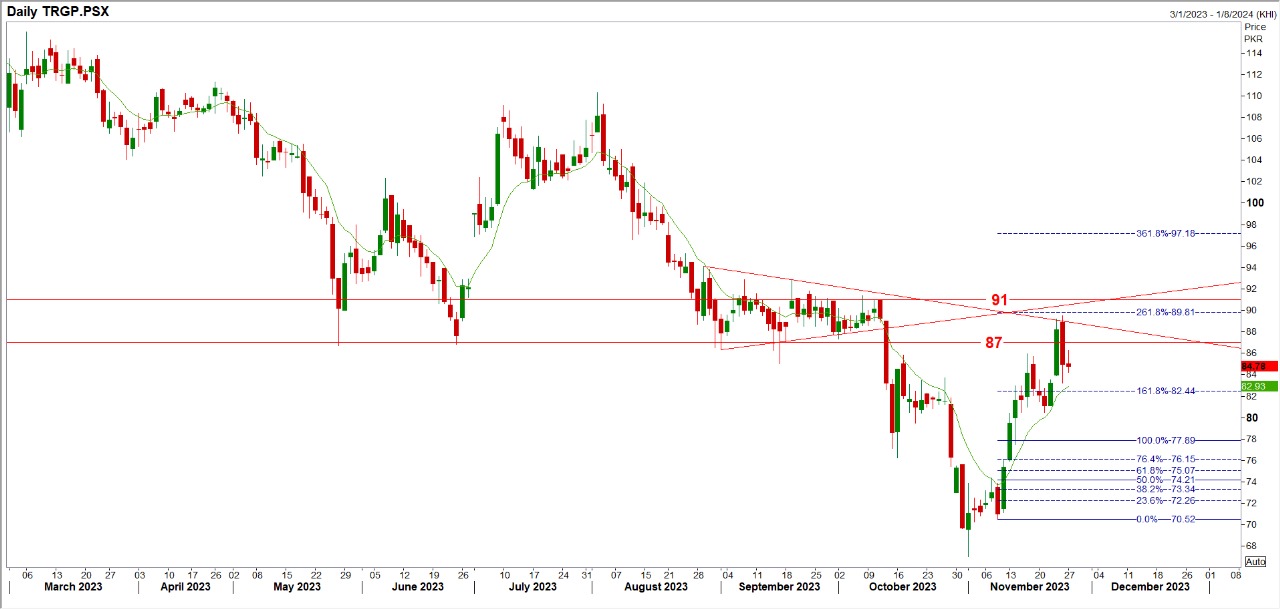Click the Auto scale button
The height and width of the screenshot is (609, 1280).
coord(1255,561)
